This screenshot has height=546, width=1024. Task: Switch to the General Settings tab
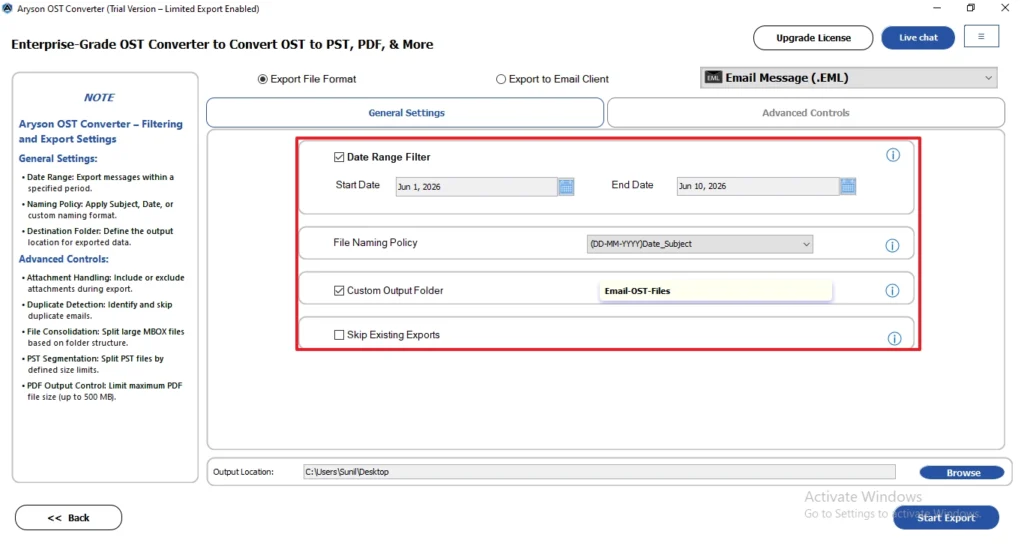405,113
